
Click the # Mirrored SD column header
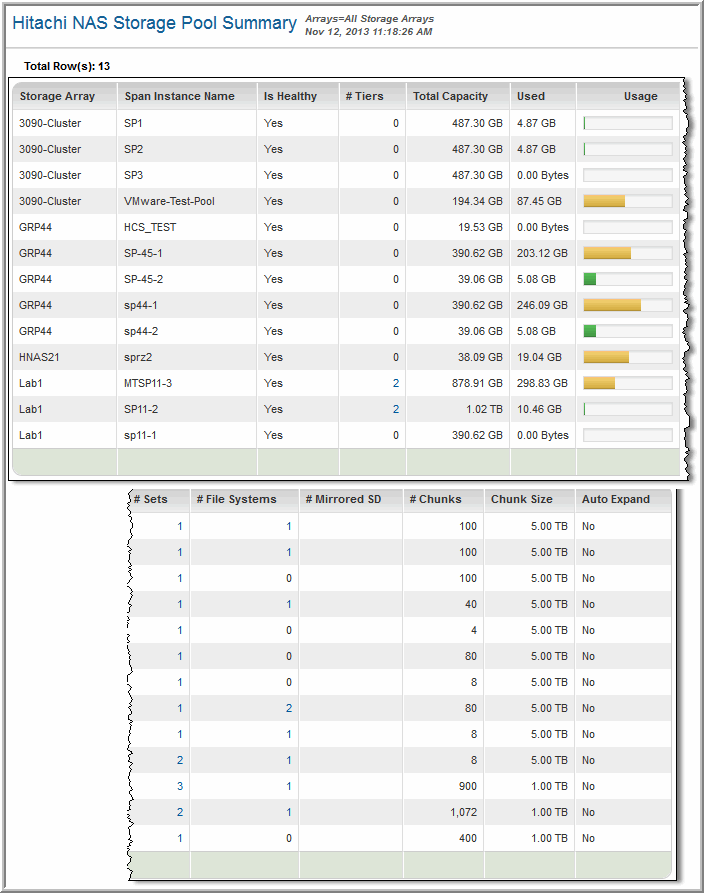pyautogui.click(x=343, y=499)
